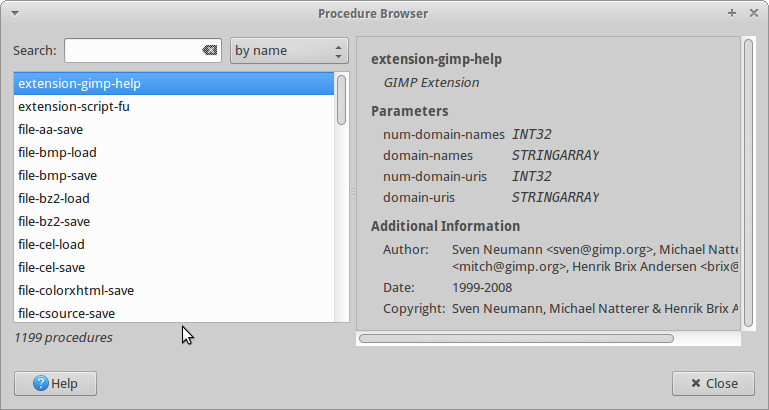Image resolution: width=769 pixels, height=410 pixels.
Task: Click the Additional Information heading
Action: point(445,226)
